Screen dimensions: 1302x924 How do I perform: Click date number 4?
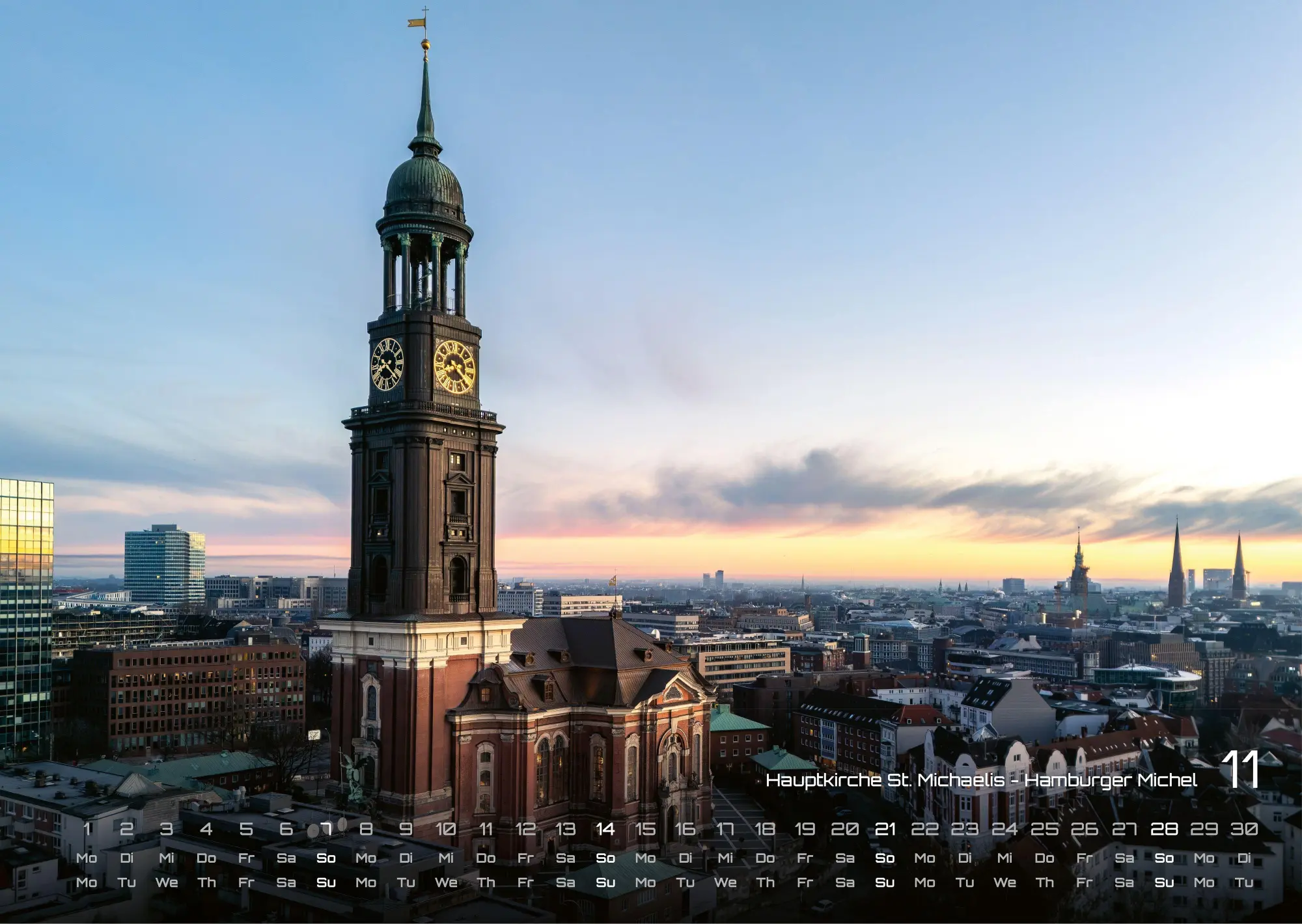(x=206, y=829)
